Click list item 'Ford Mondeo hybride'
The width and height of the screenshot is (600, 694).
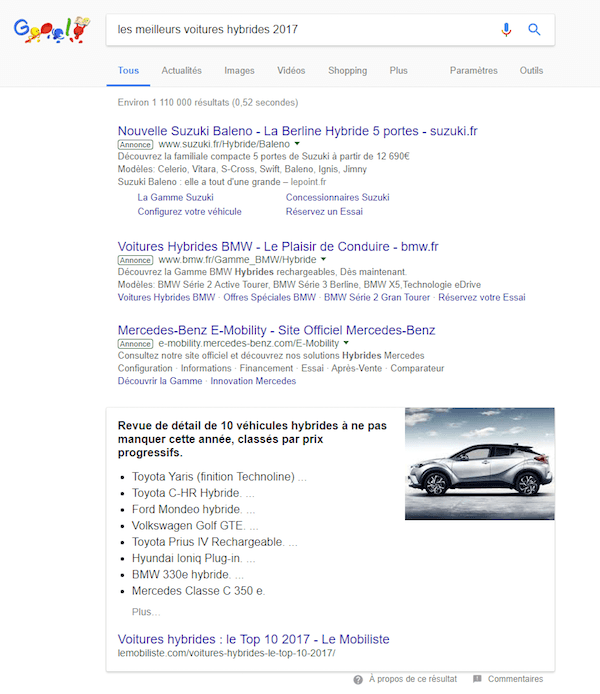pyautogui.click(x=187, y=509)
